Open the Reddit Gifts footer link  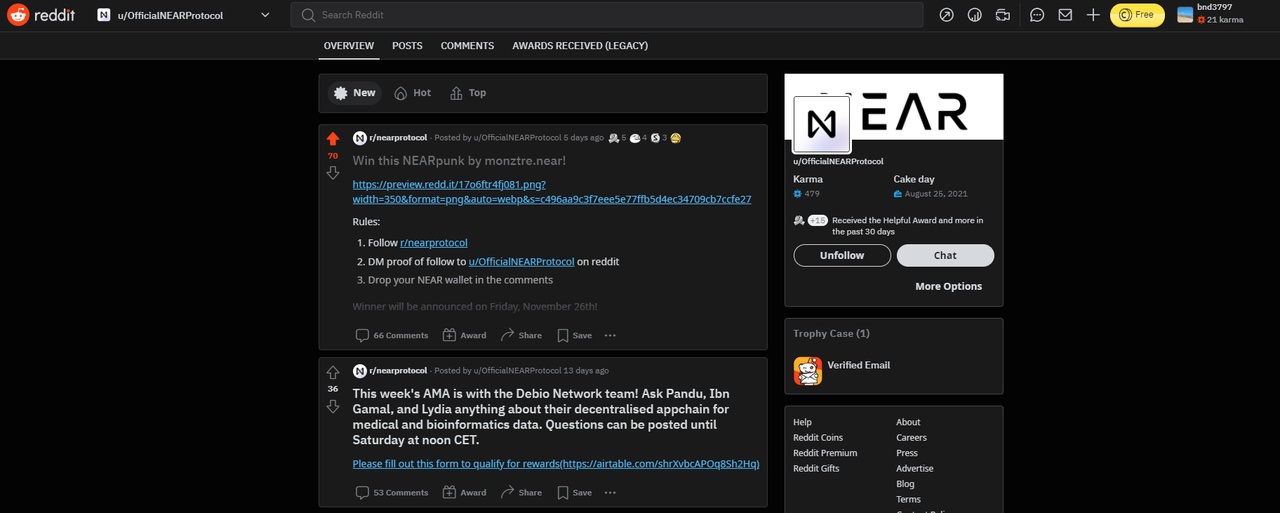[816, 468]
